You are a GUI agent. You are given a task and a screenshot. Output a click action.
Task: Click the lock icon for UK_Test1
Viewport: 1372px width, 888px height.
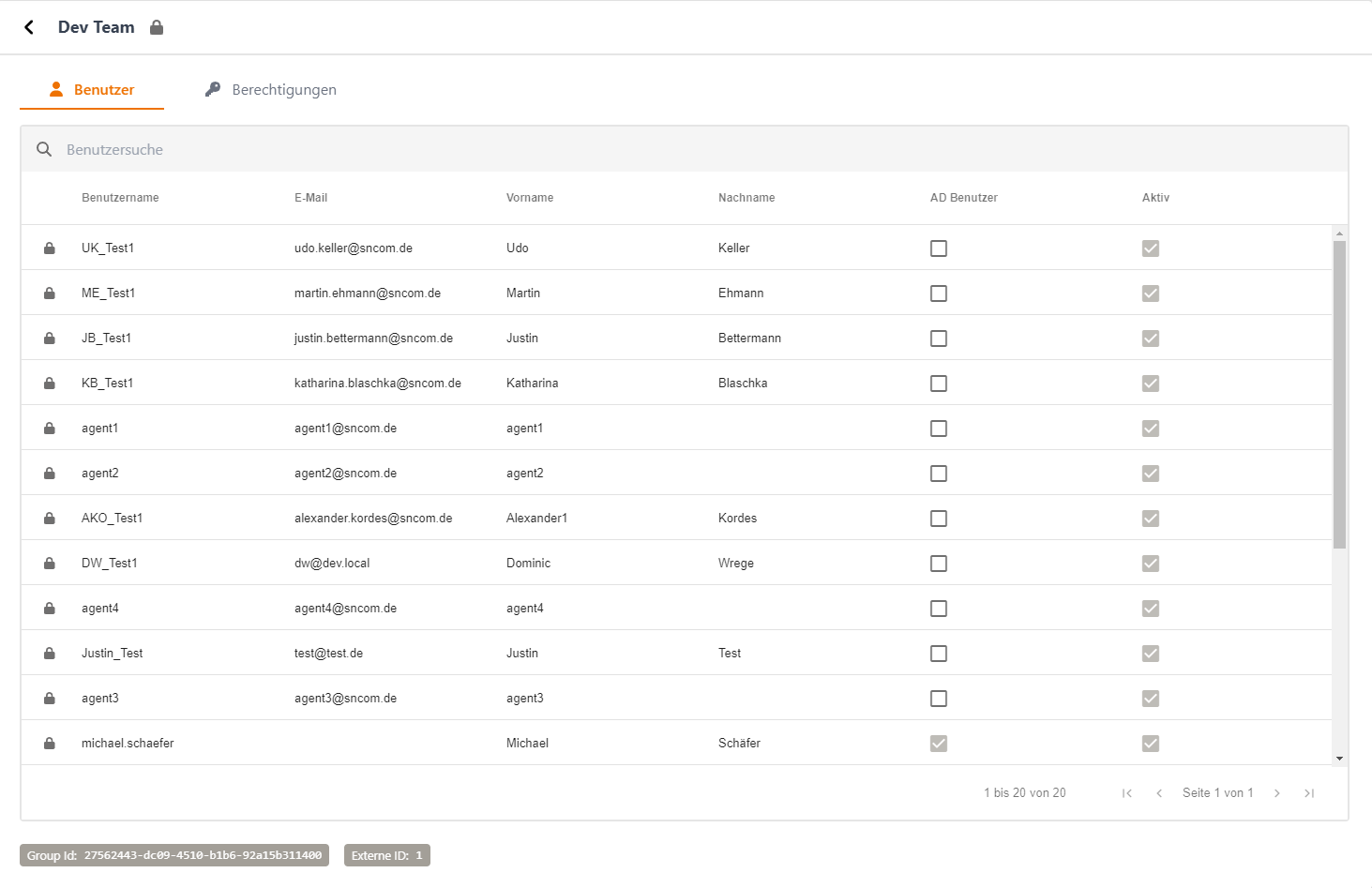(50, 248)
